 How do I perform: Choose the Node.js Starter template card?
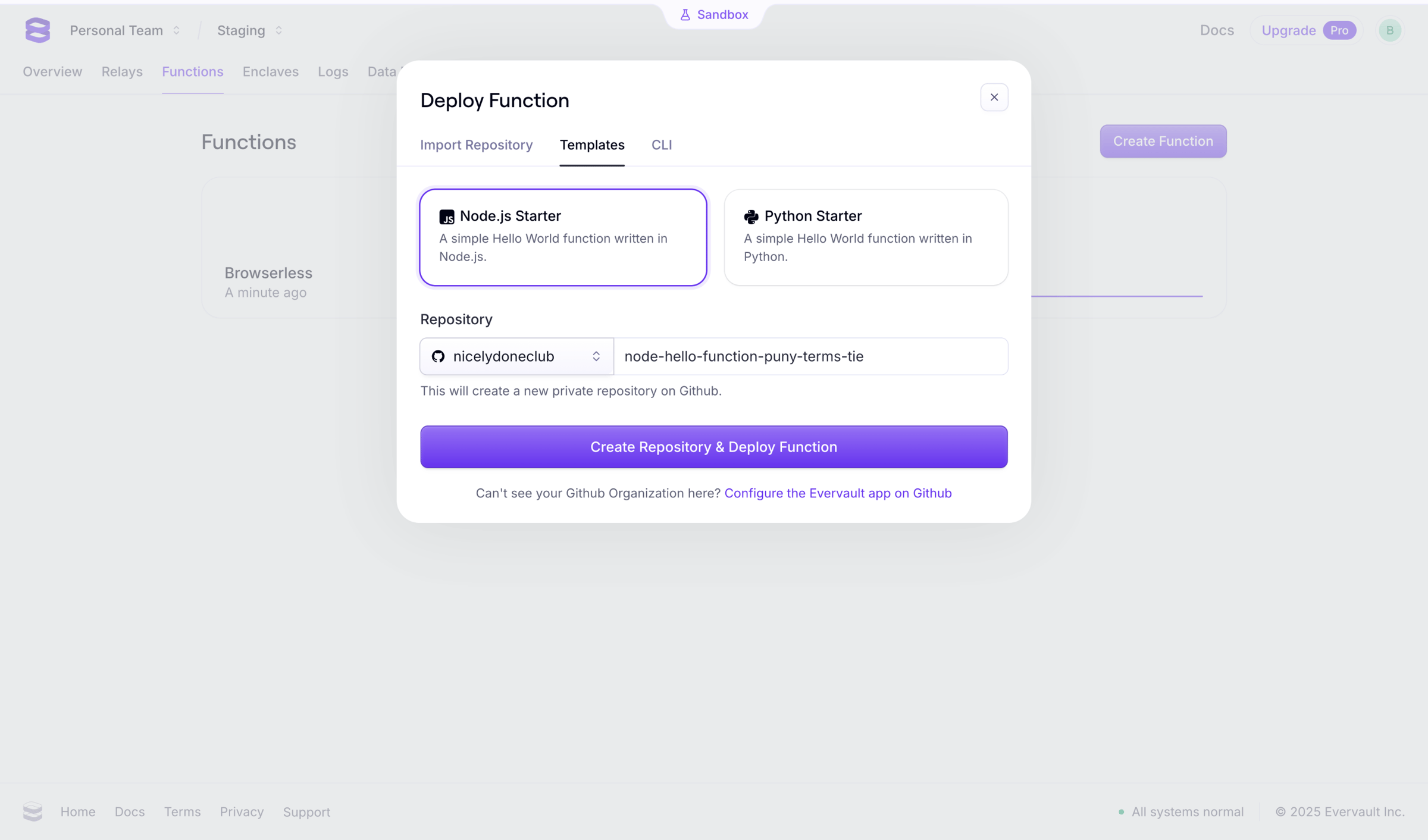563,237
